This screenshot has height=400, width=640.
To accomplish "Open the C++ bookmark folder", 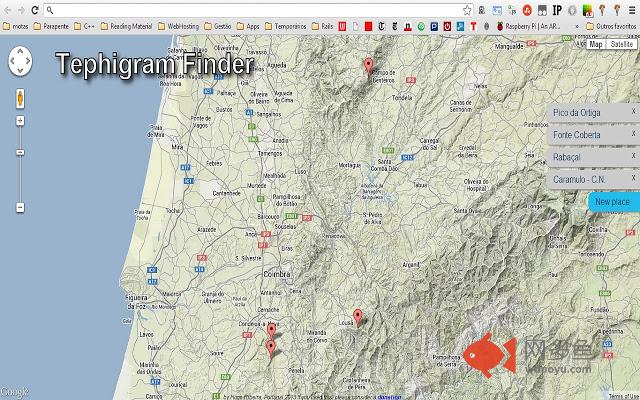I will [84, 27].
